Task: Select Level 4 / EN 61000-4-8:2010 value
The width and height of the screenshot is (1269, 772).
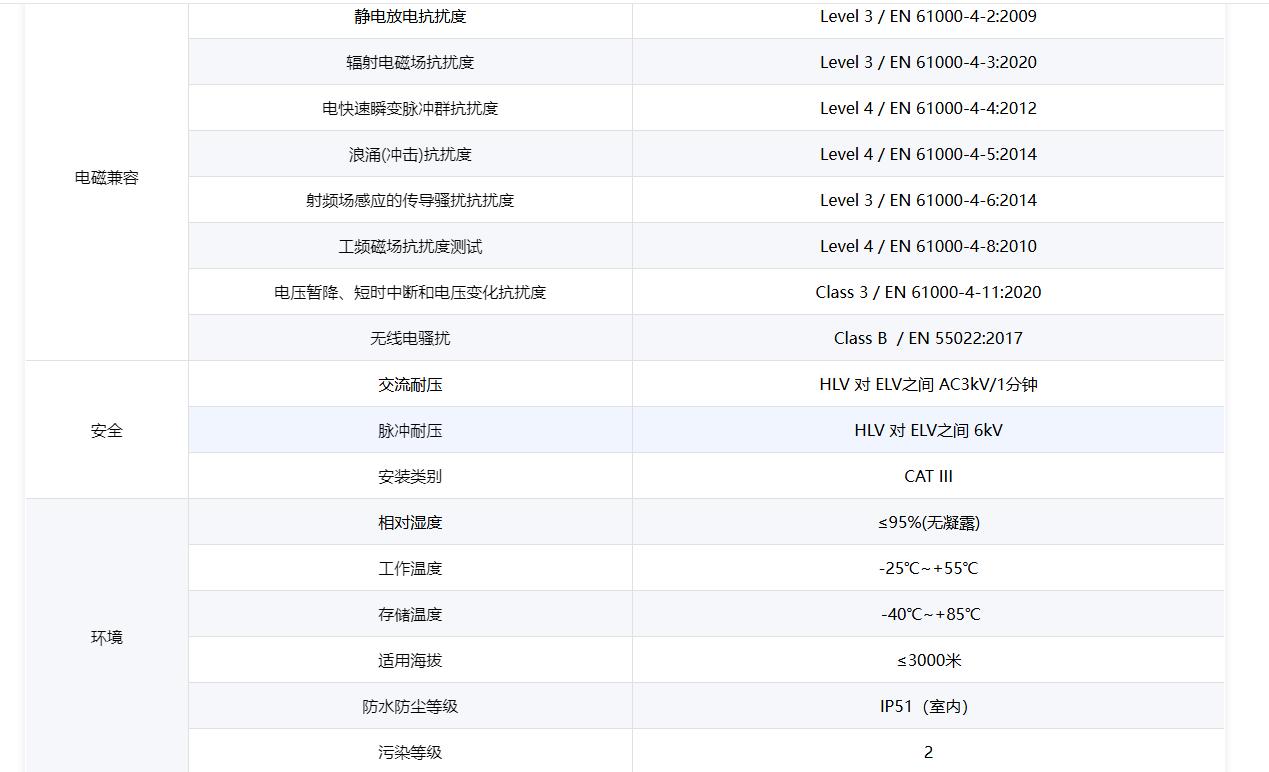Action: [x=928, y=246]
